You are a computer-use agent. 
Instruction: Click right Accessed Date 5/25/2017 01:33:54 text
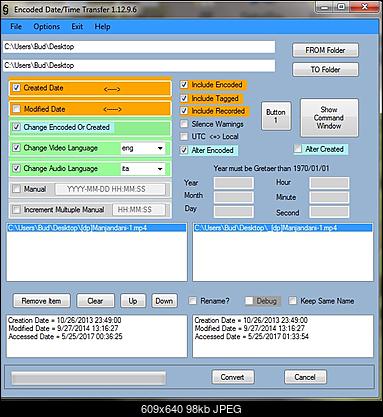point(252,337)
